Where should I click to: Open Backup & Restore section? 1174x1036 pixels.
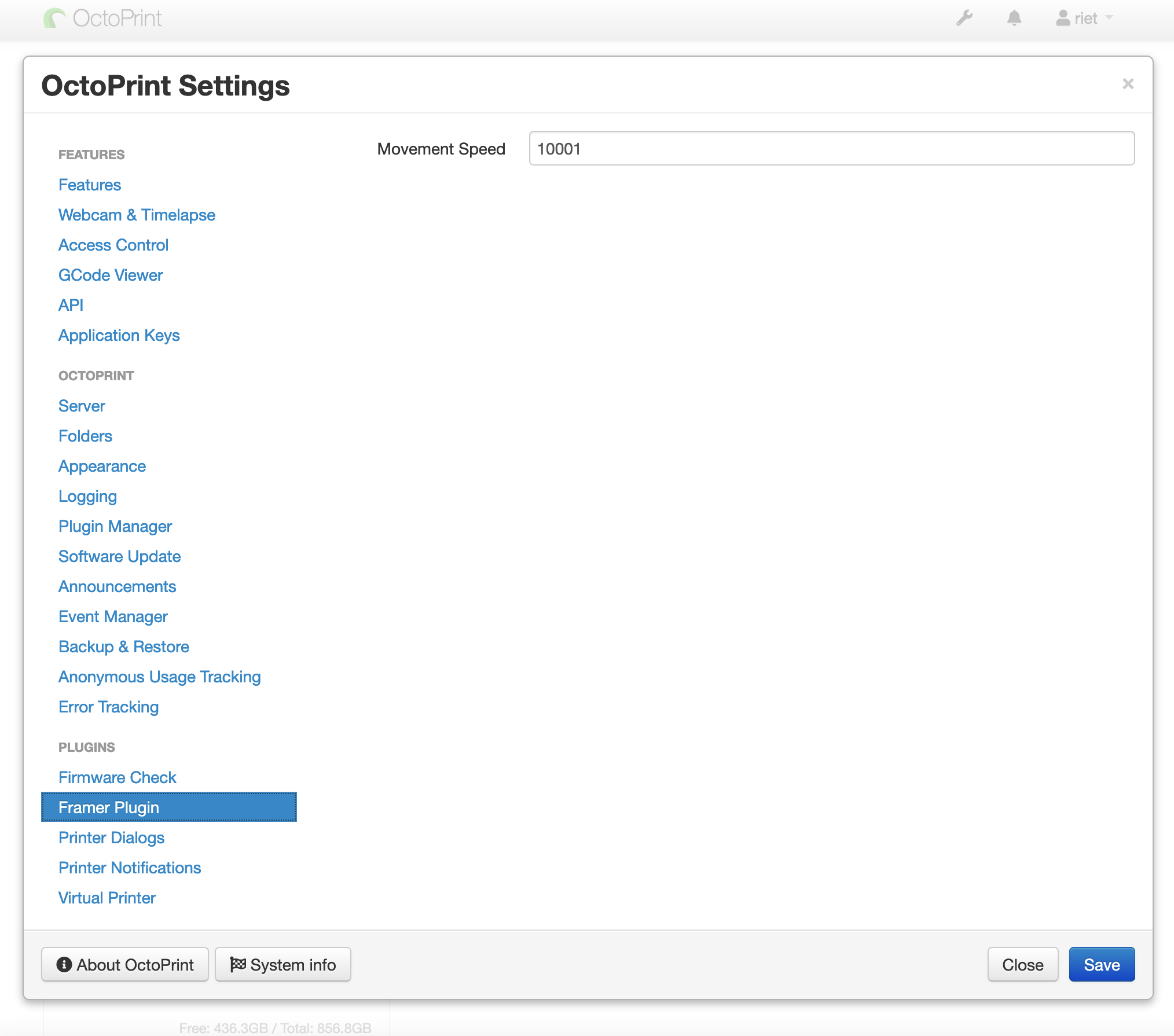click(x=124, y=646)
